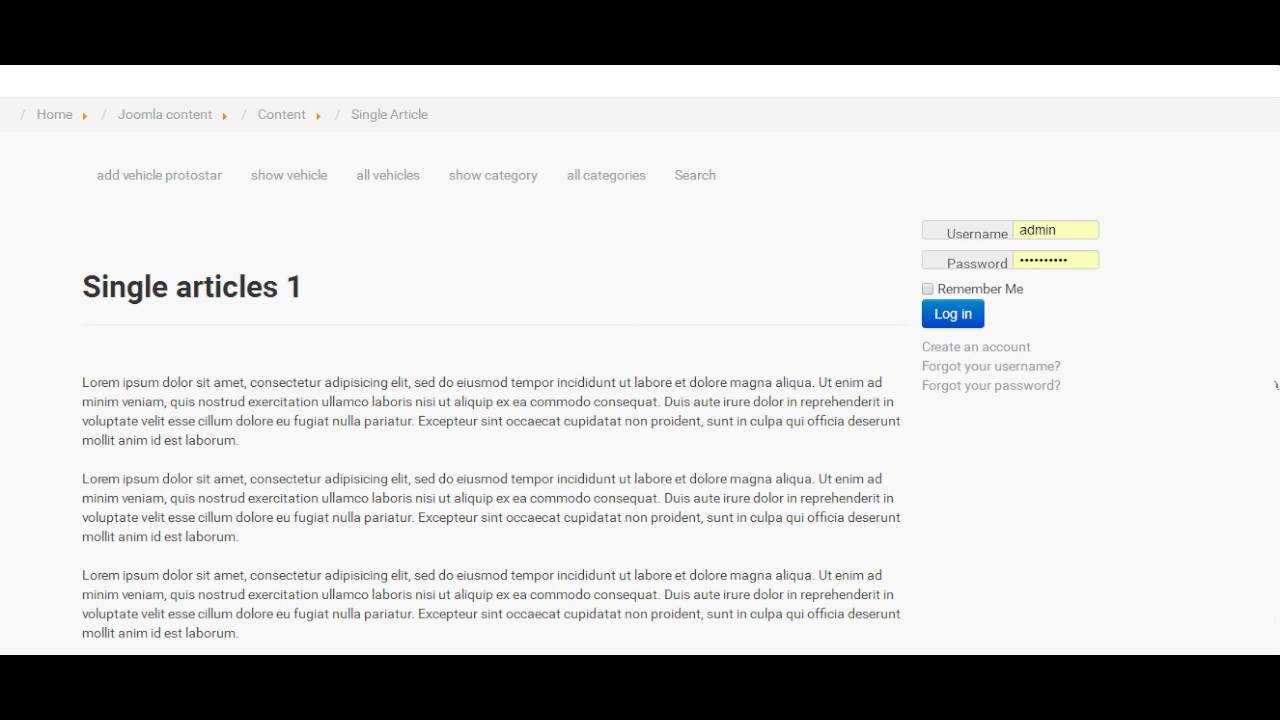Click the Single articles 1 heading
This screenshot has width=1280, height=720.
pyautogui.click(x=192, y=287)
